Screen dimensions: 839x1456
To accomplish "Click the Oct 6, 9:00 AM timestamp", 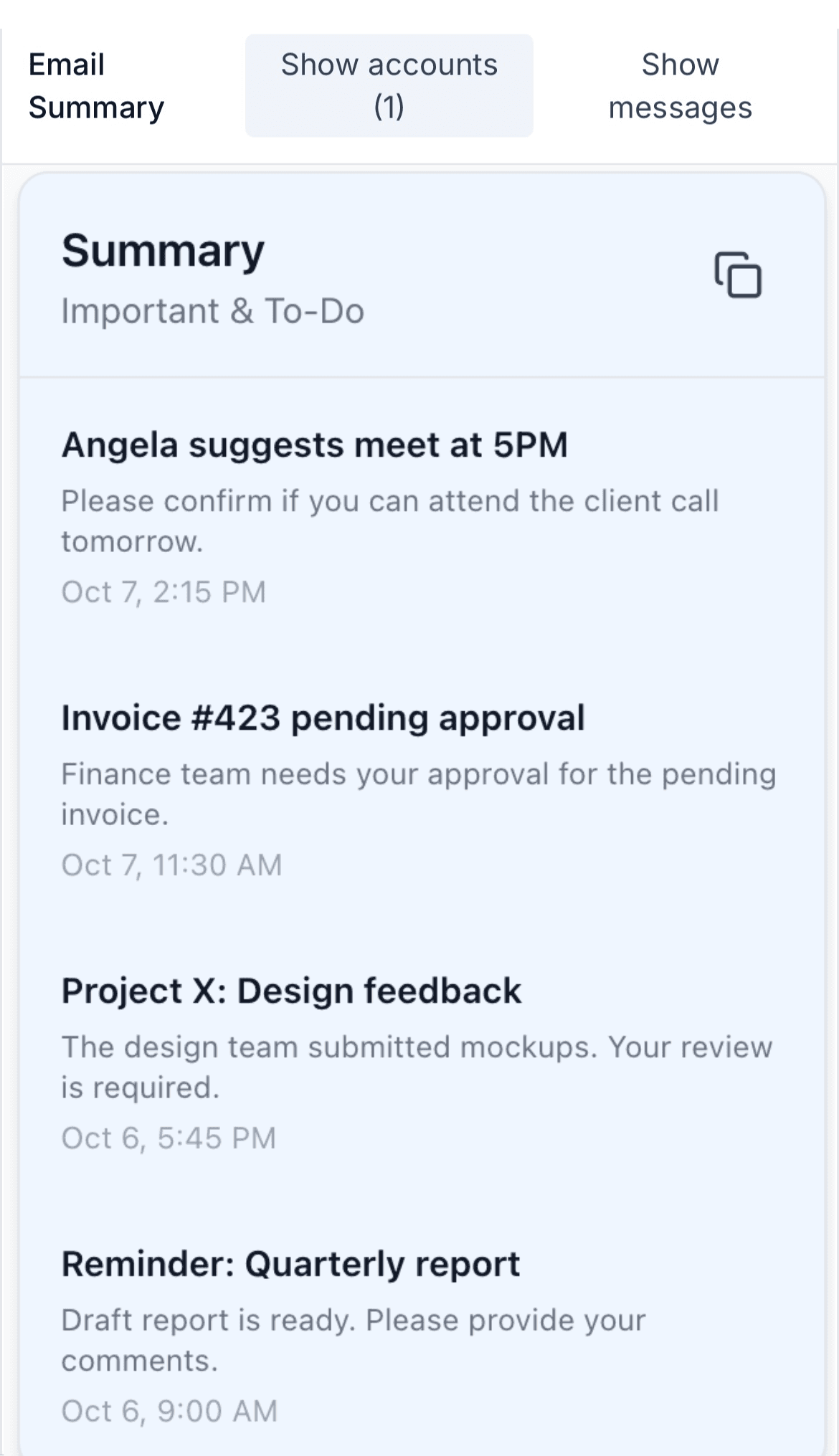I will [169, 1411].
